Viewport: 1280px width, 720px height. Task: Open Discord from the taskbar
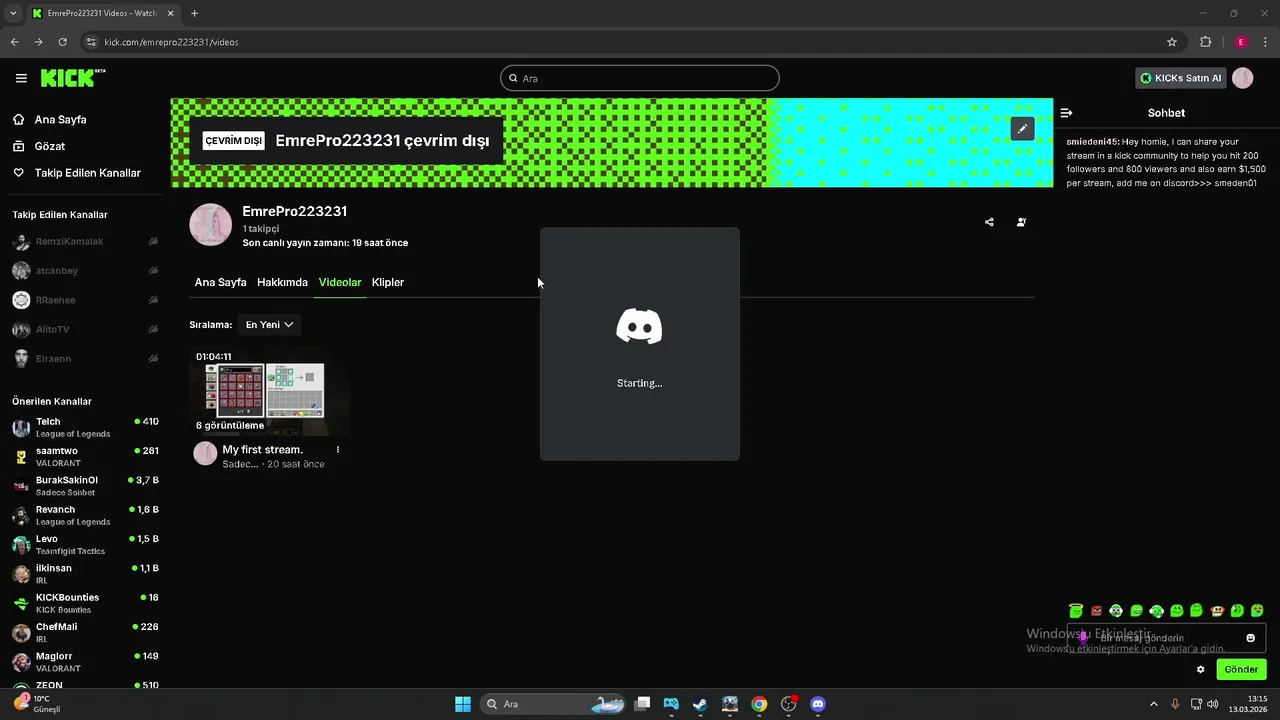(818, 704)
